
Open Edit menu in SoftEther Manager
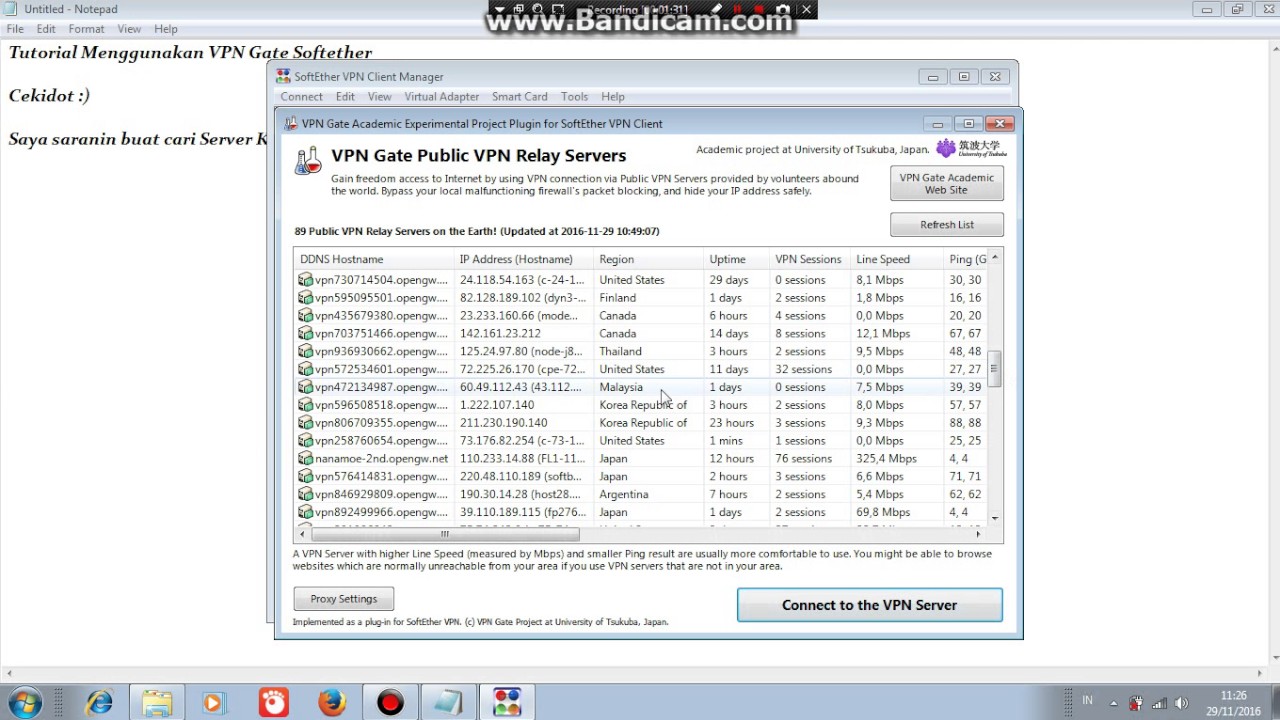(345, 97)
